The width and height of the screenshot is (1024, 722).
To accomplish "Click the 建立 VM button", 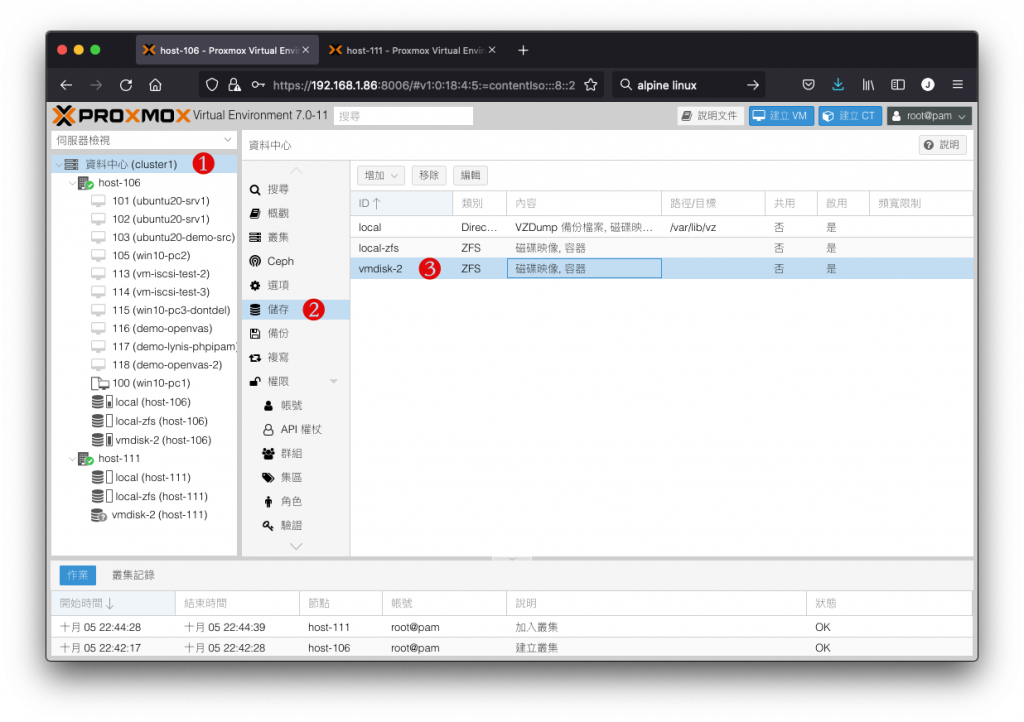I will click(780, 116).
